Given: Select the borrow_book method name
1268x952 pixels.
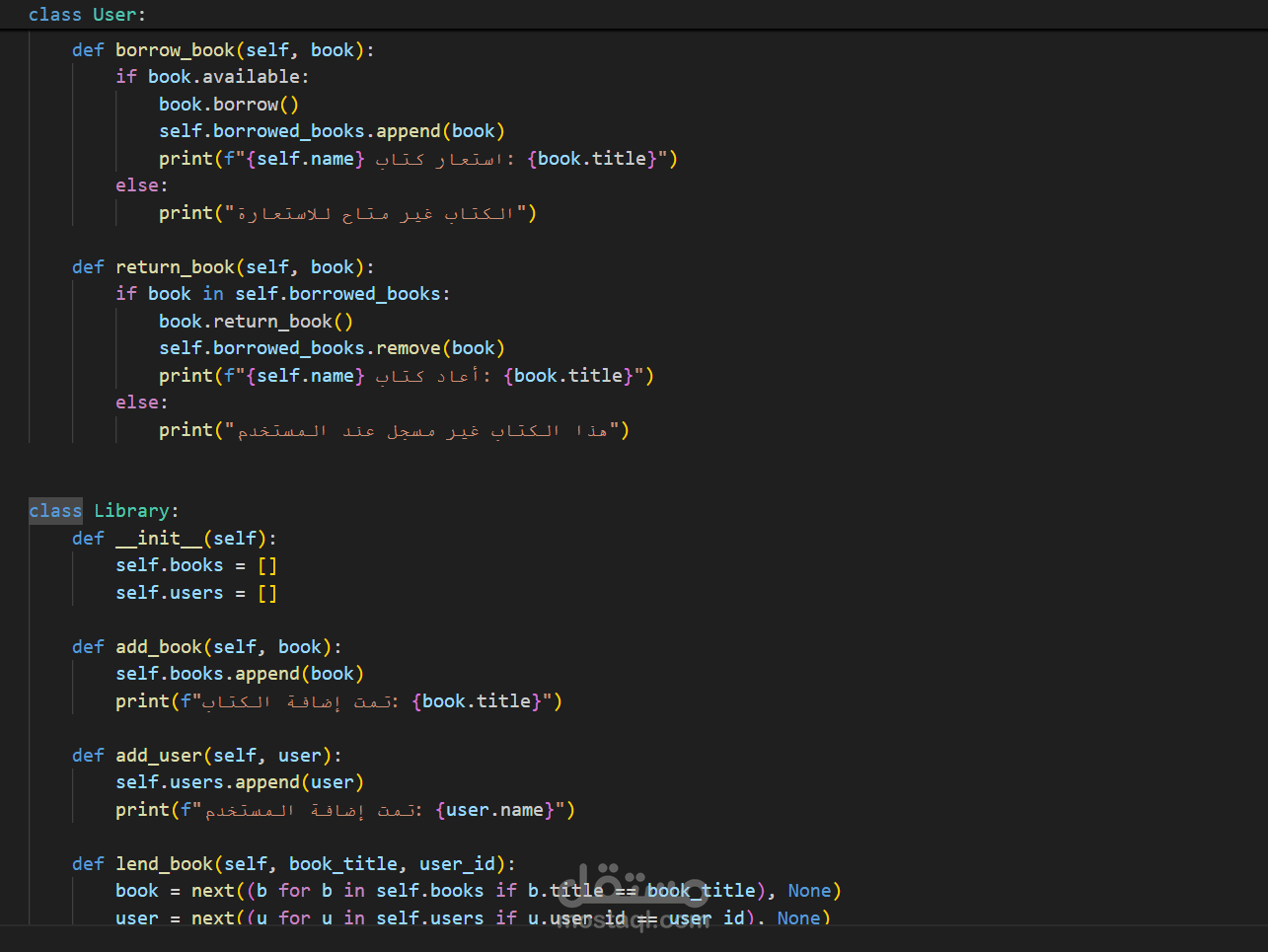Looking at the screenshot, I should [x=176, y=48].
